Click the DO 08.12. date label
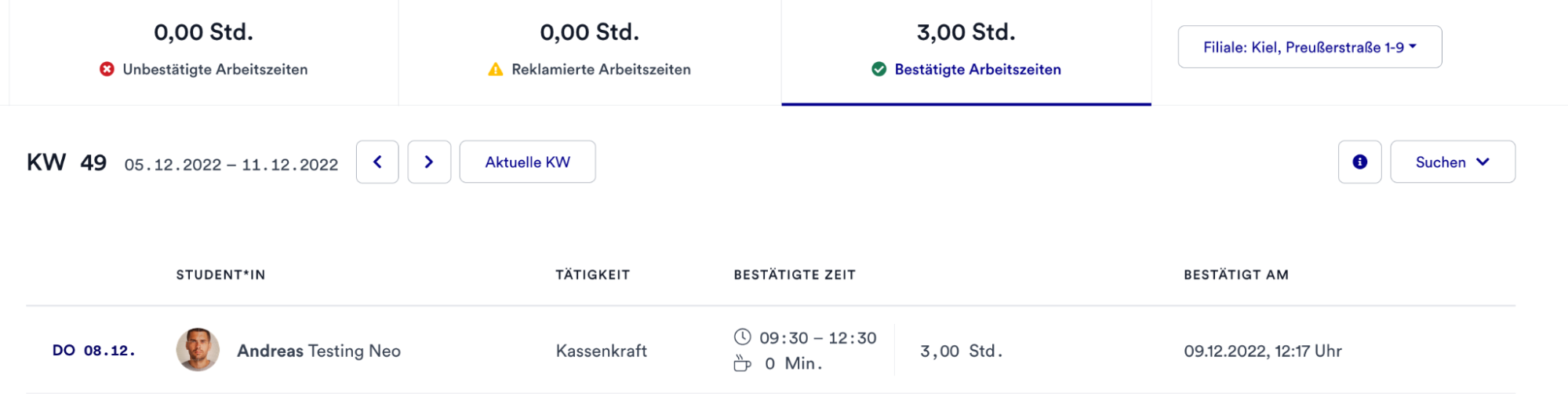This screenshot has height=415, width=1568. [93, 351]
